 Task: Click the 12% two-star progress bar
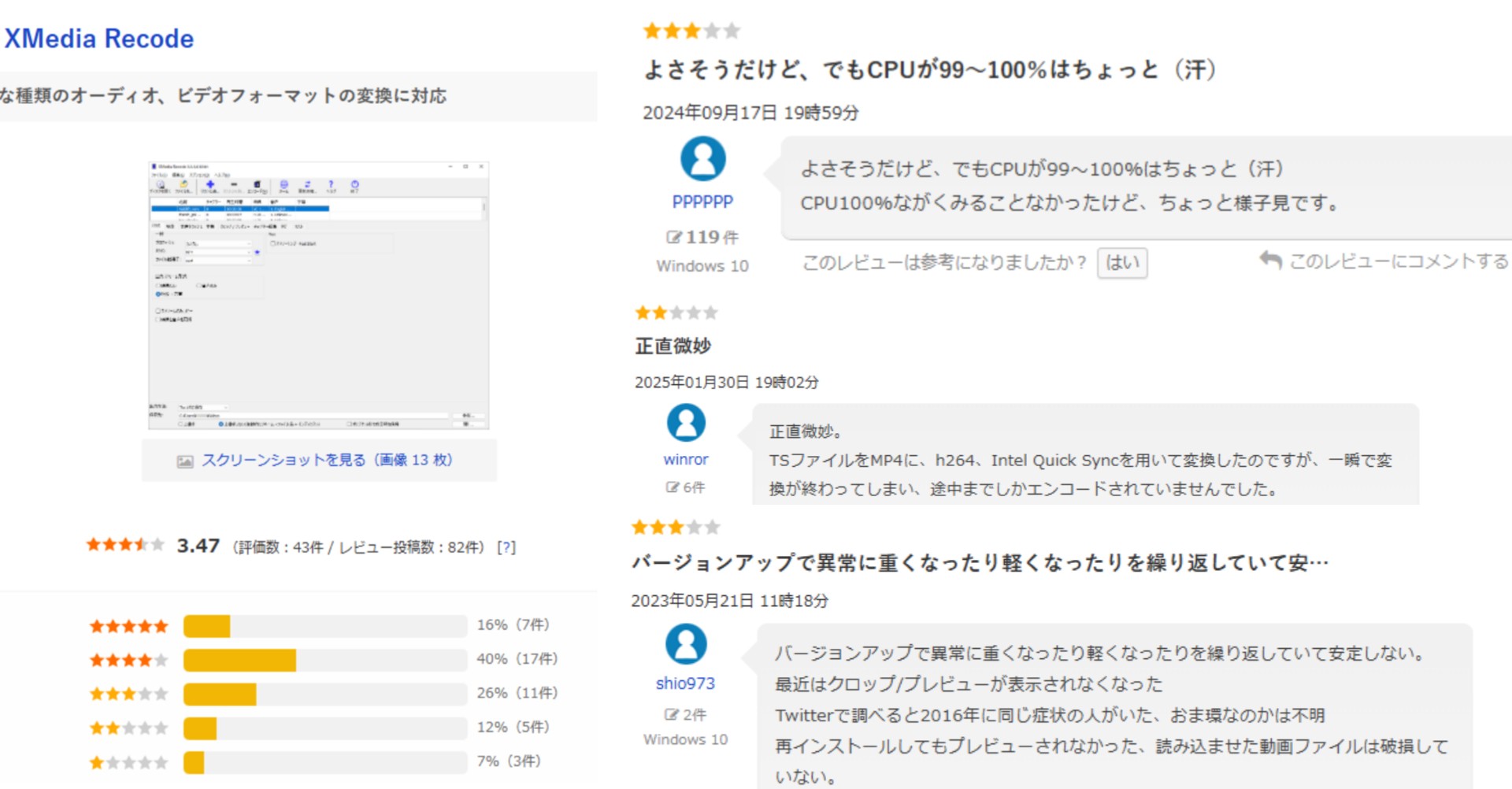click(325, 728)
